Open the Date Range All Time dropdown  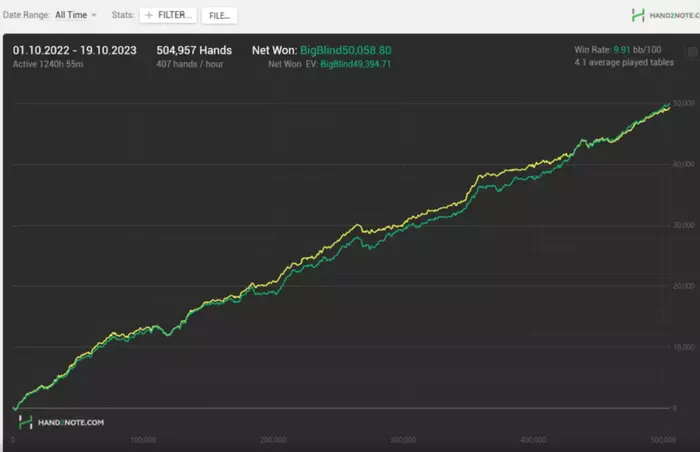tap(75, 15)
